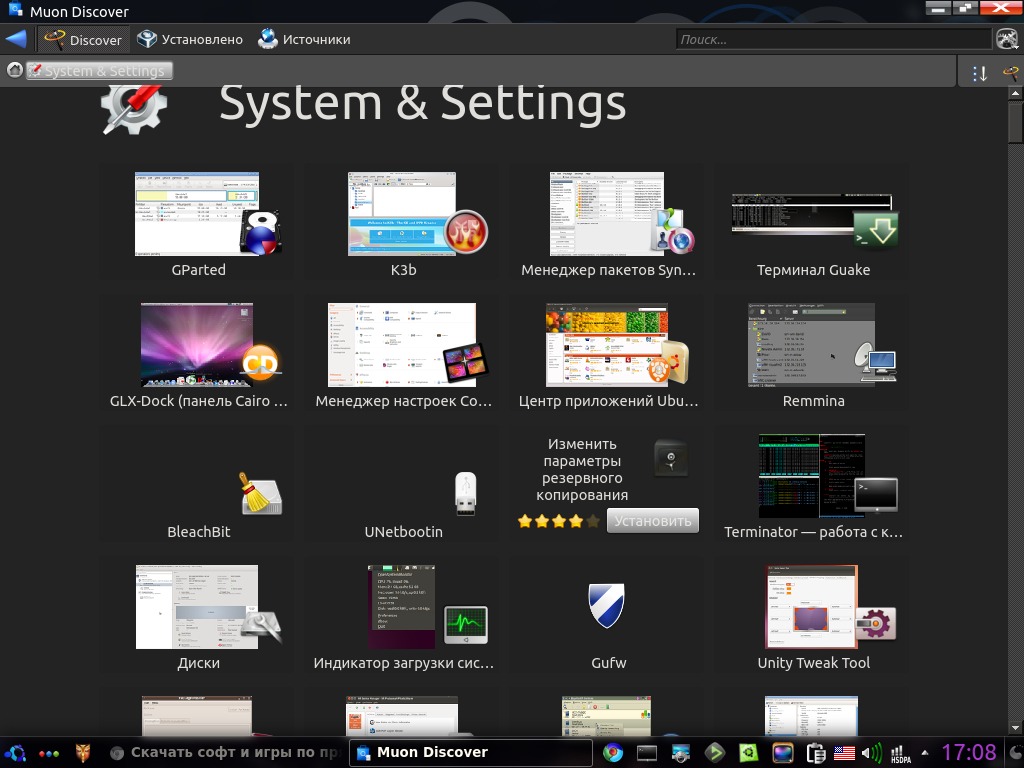This screenshot has height=768, width=1024.
Task: Open the HSDPA network signal icon
Action: [901, 754]
